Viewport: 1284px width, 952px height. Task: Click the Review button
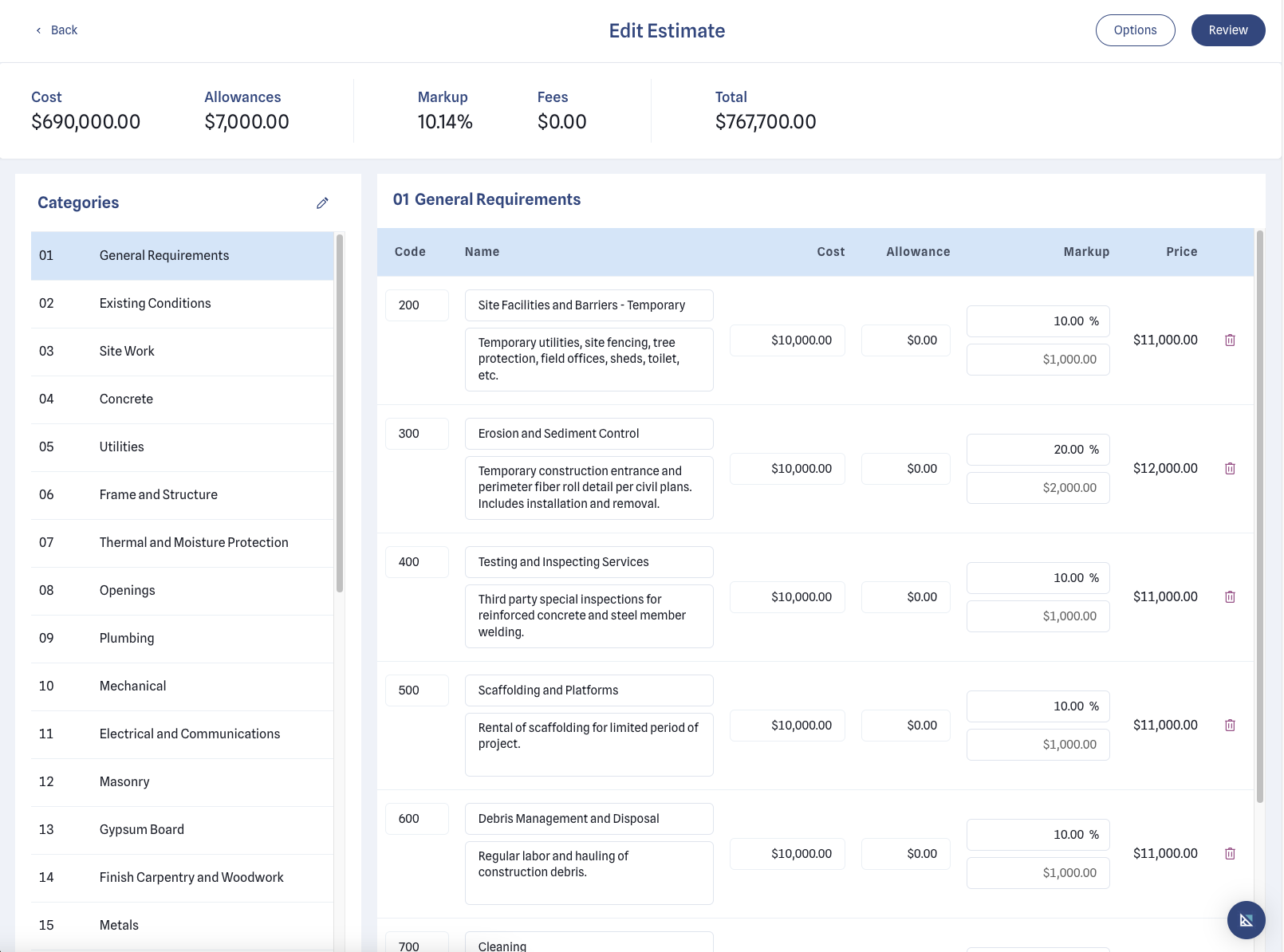[1227, 30]
